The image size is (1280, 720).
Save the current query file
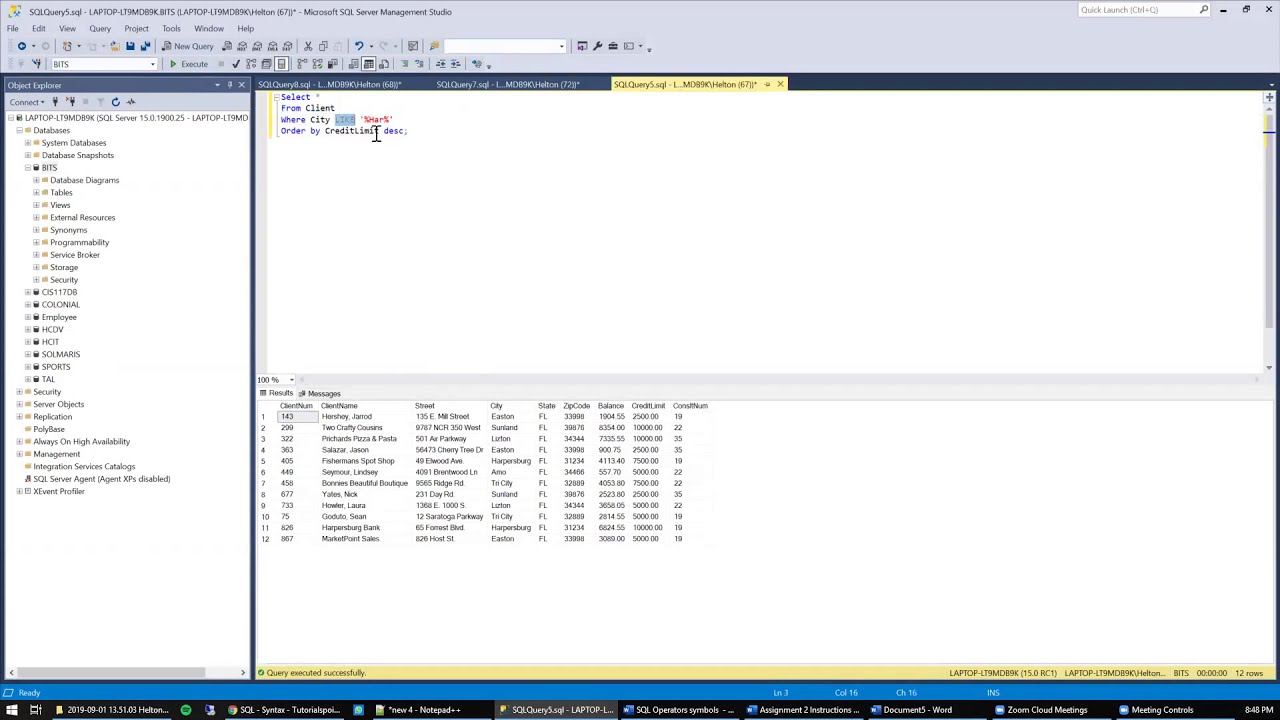(x=130, y=46)
